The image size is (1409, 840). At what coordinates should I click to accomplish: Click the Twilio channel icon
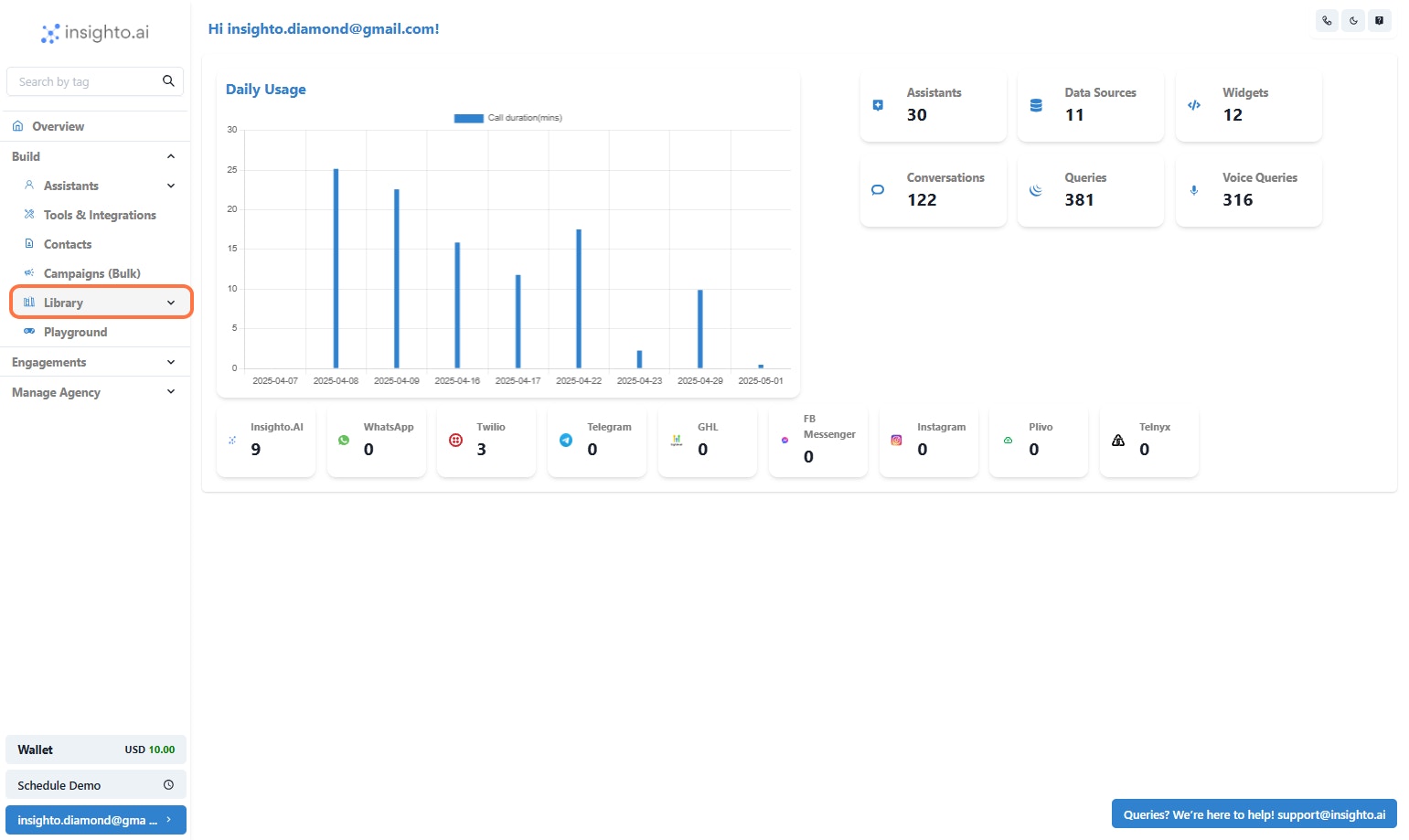click(x=455, y=440)
